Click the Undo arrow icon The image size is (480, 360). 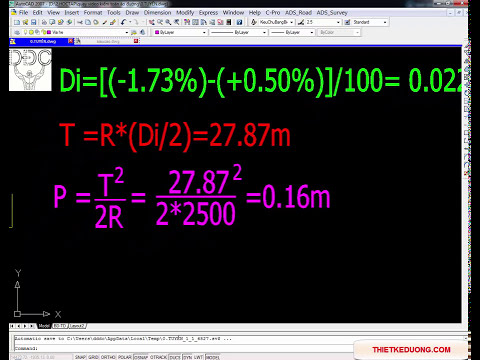[123, 22]
